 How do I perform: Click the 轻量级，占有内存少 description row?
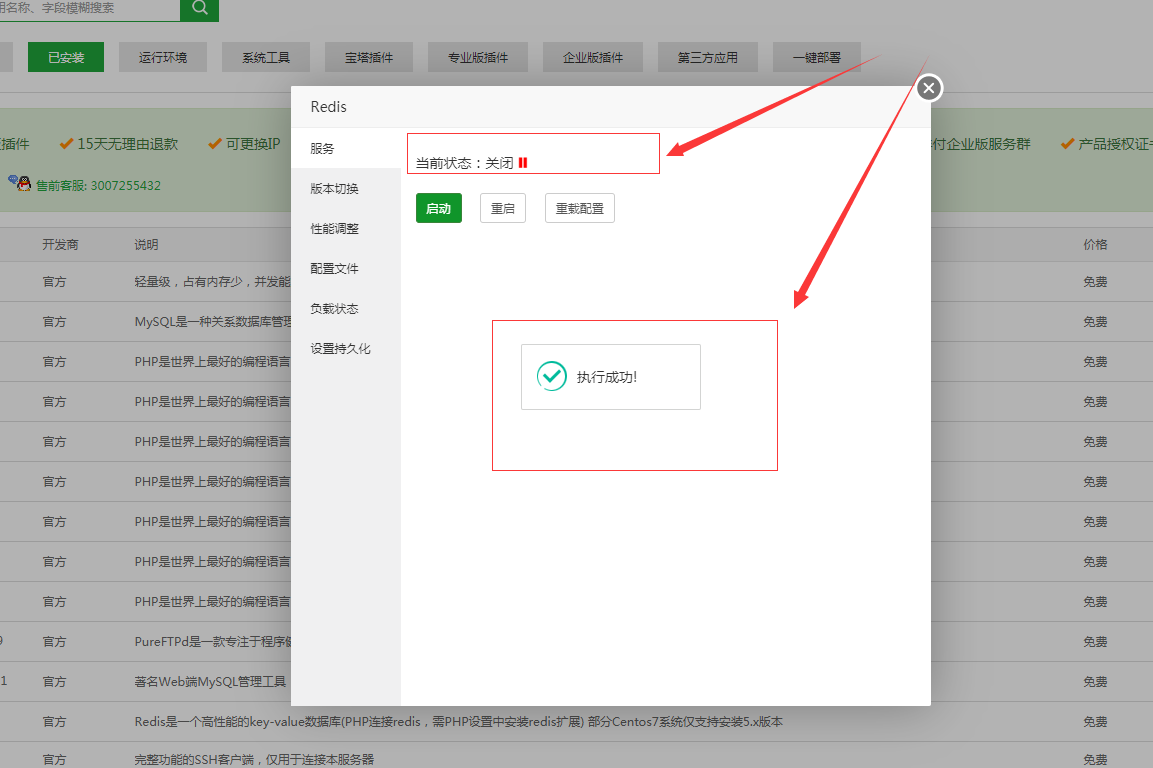point(213,282)
